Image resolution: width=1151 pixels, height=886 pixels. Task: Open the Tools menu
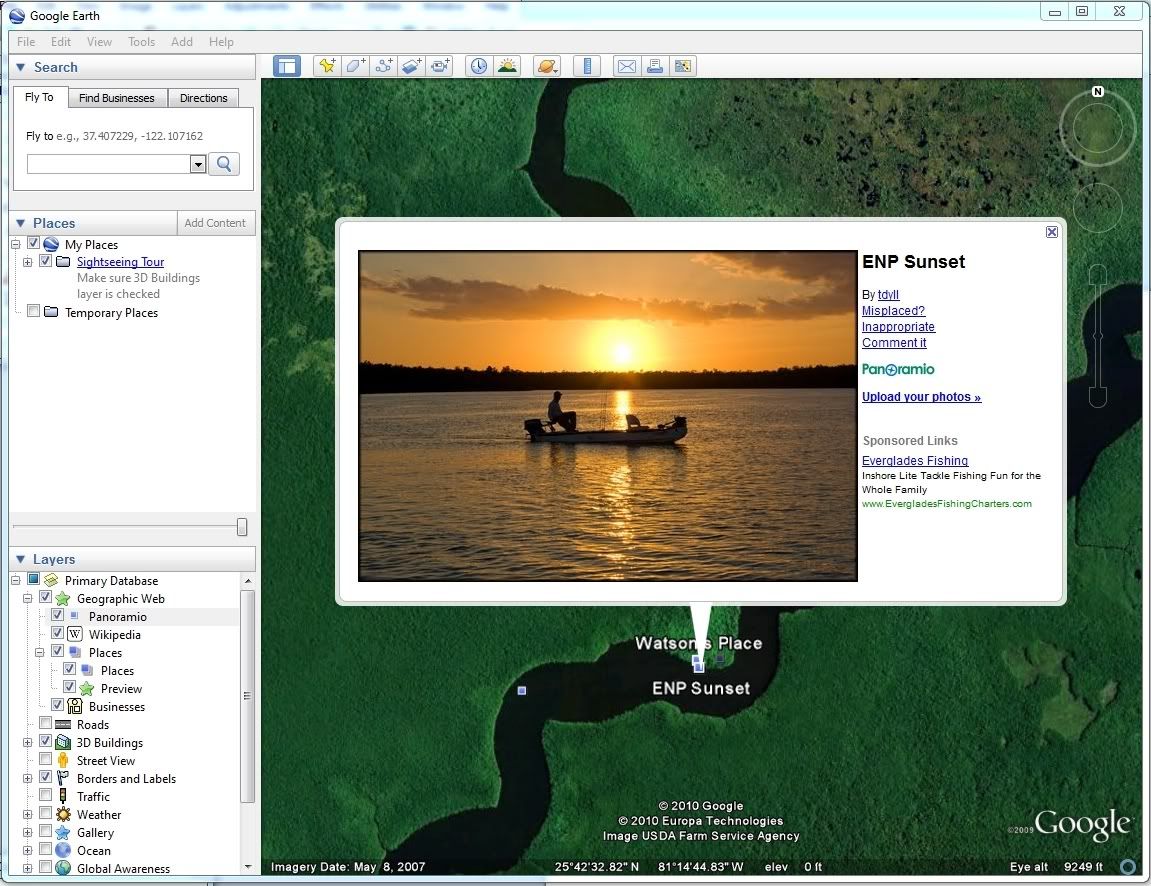[x=141, y=42]
